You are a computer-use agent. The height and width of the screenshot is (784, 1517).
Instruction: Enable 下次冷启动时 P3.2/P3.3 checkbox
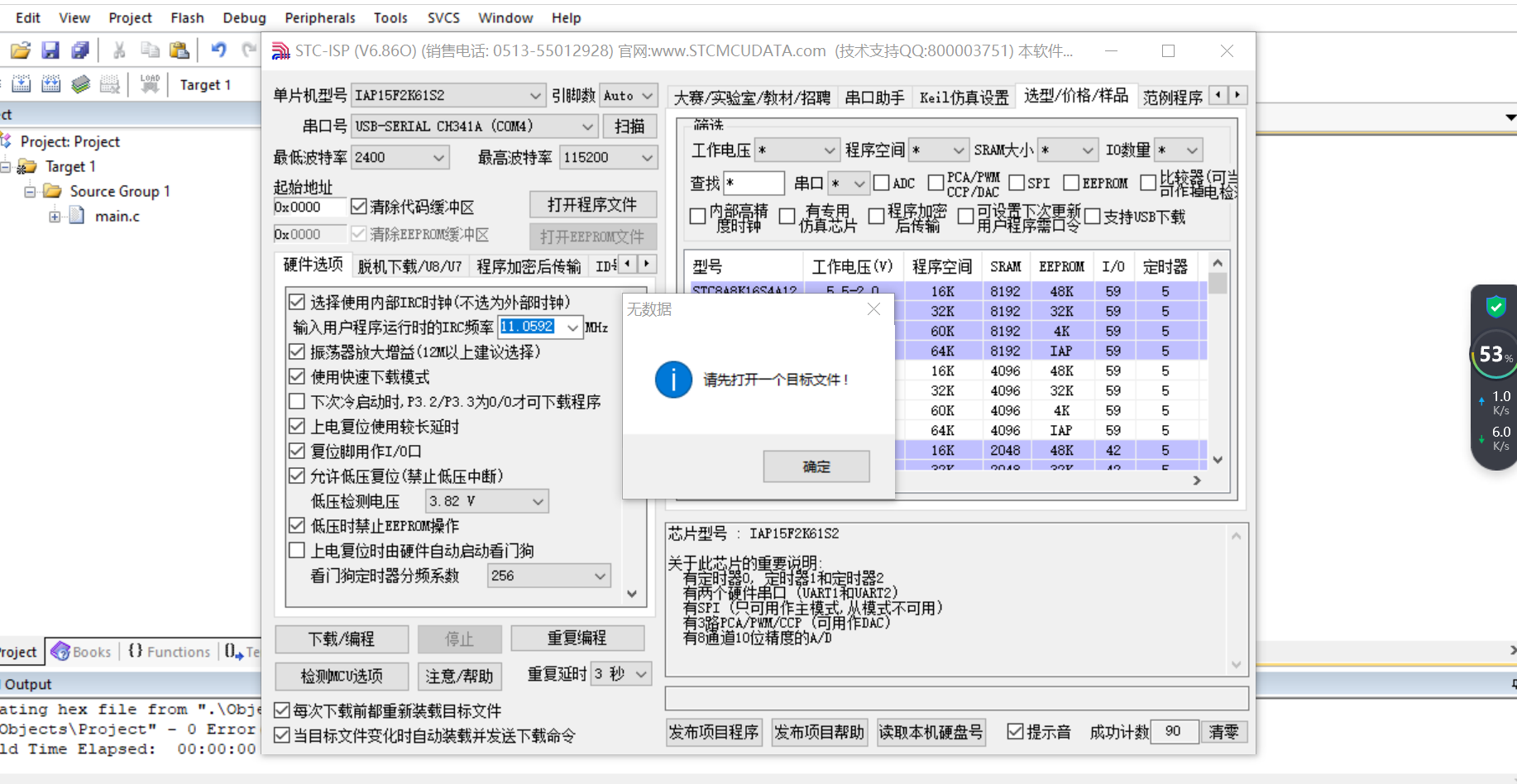coord(297,402)
